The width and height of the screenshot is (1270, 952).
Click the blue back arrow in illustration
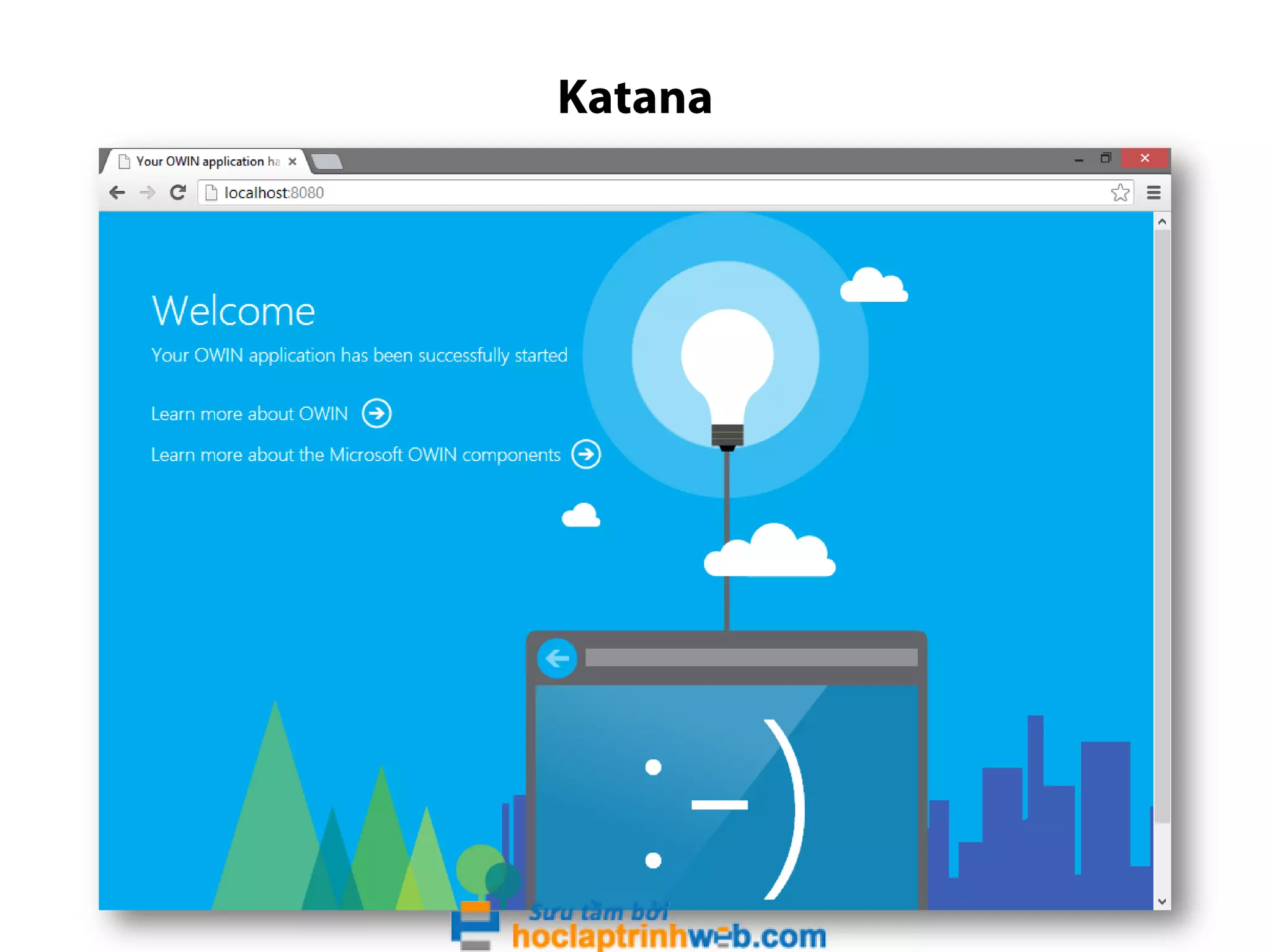557,658
